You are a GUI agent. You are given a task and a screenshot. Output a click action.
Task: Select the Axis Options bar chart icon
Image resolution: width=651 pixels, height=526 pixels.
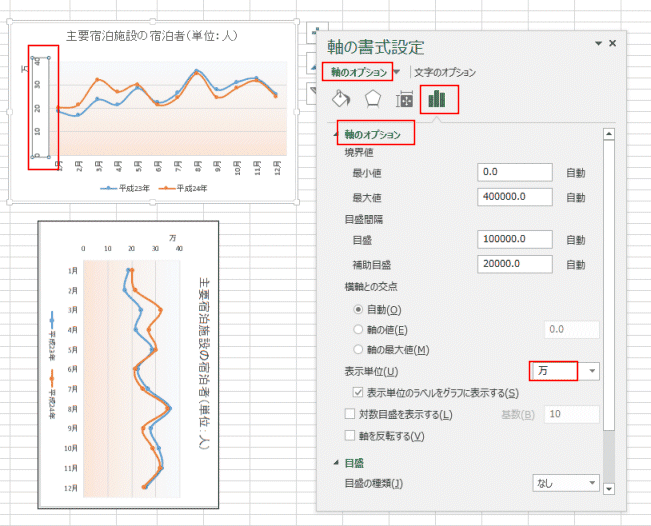point(436,100)
